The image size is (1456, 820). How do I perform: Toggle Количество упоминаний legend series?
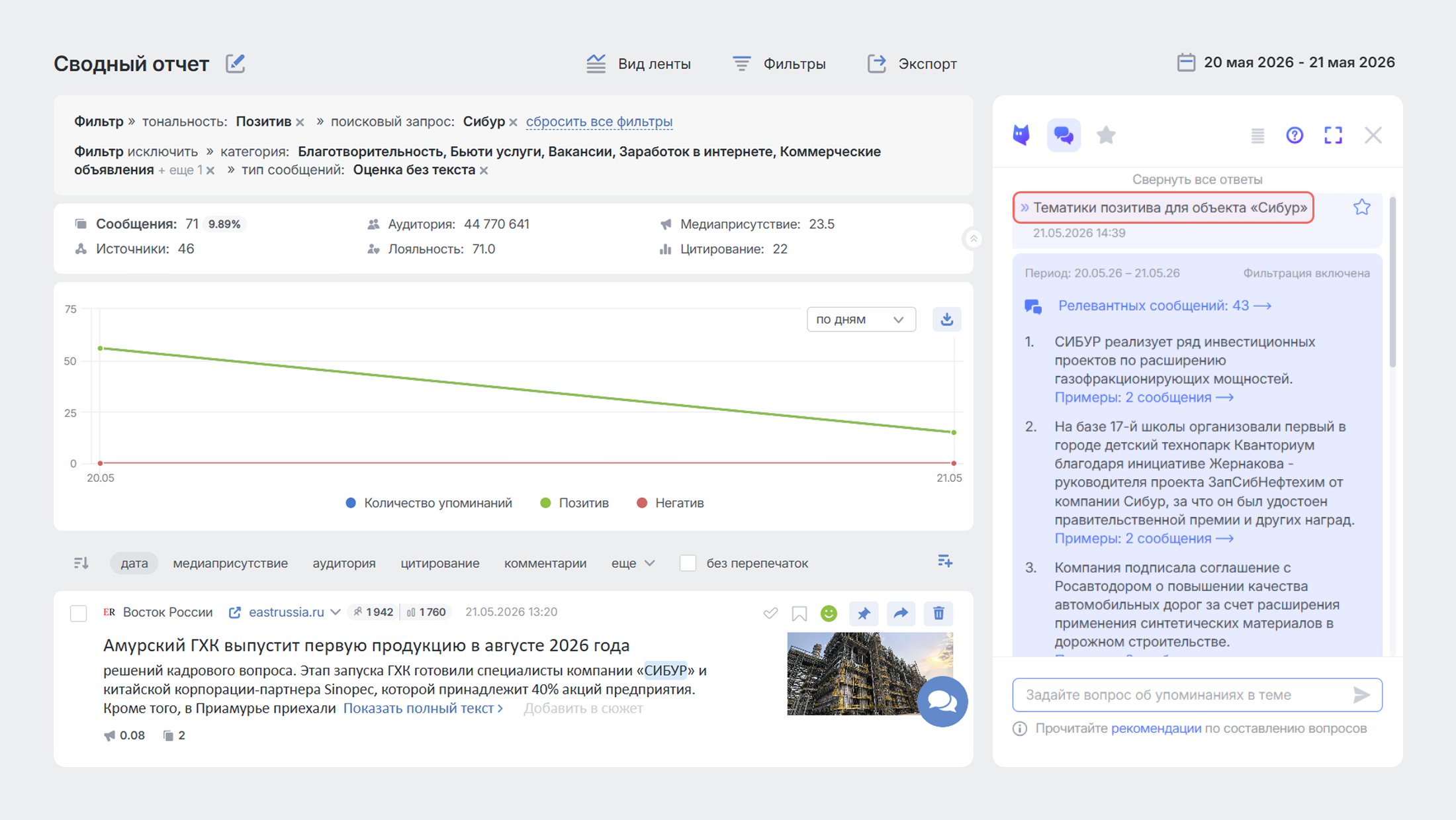pyautogui.click(x=429, y=503)
